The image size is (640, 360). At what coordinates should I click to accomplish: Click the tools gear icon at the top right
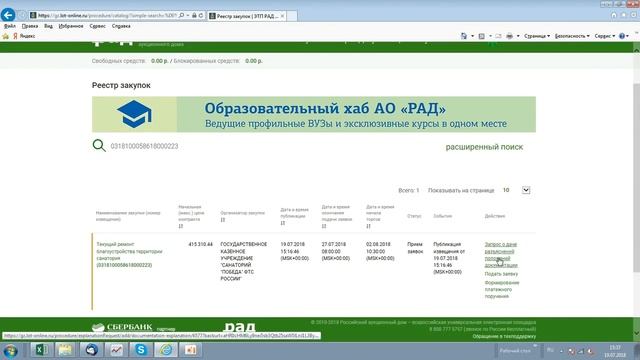click(633, 15)
